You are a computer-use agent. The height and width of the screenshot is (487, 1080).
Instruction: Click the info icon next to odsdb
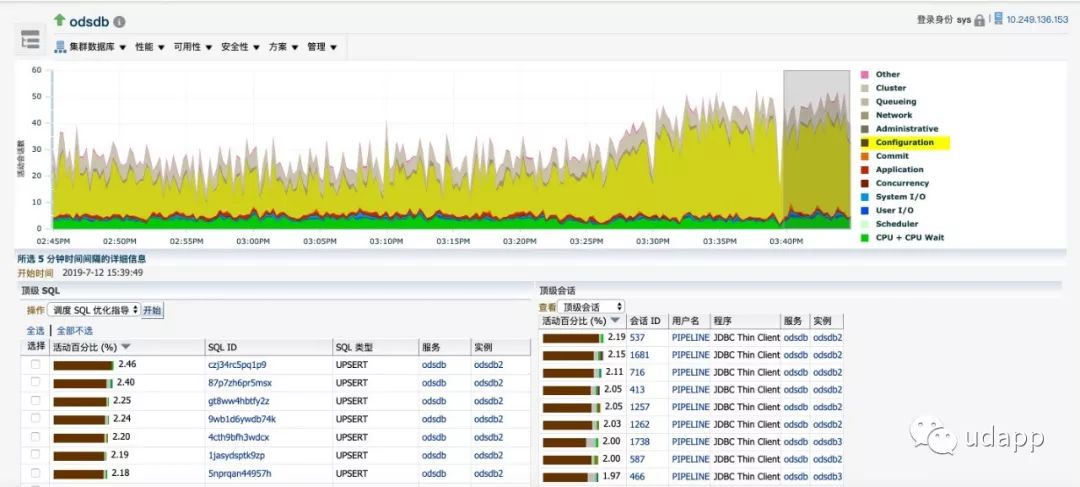click(120, 21)
